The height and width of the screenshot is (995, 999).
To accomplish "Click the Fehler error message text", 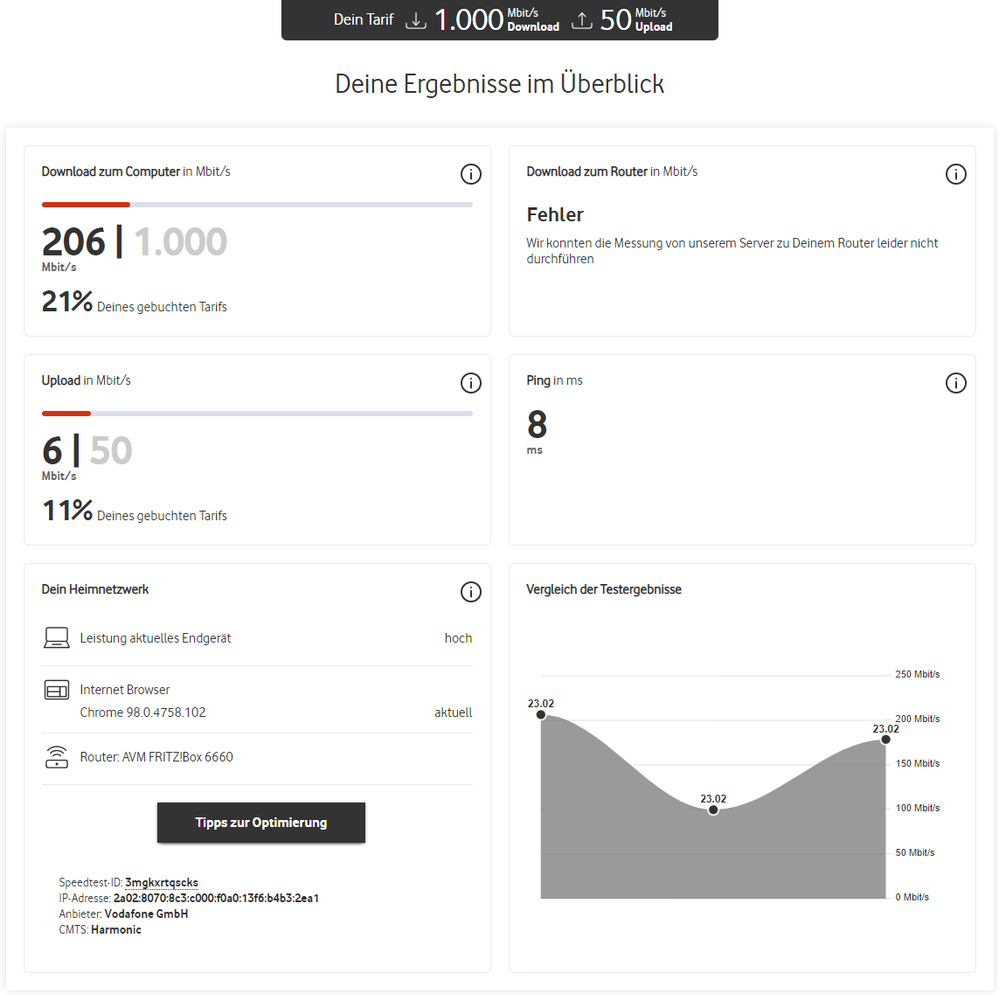I will 555,214.
